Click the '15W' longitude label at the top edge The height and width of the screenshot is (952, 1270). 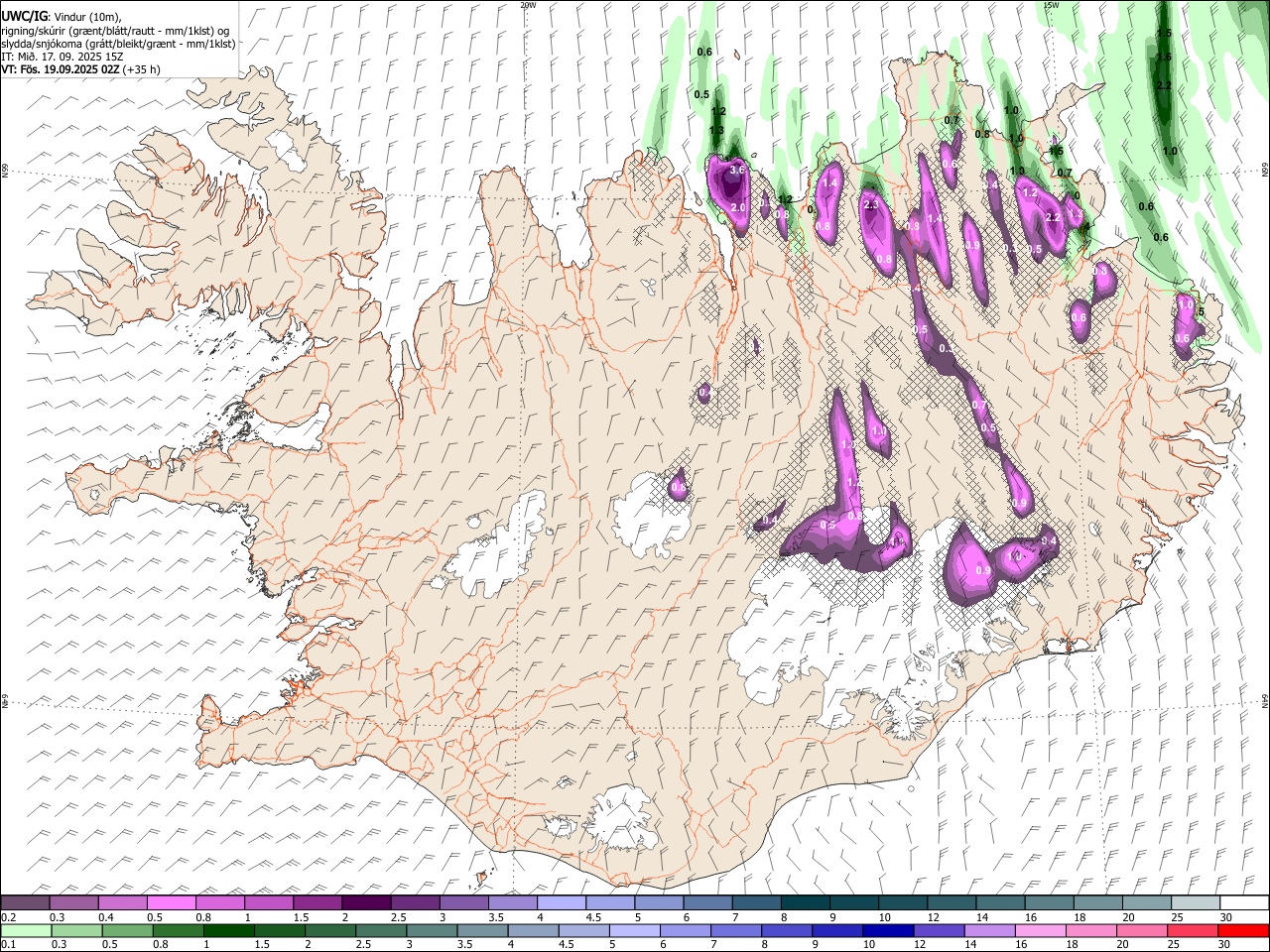pyautogui.click(x=1051, y=5)
